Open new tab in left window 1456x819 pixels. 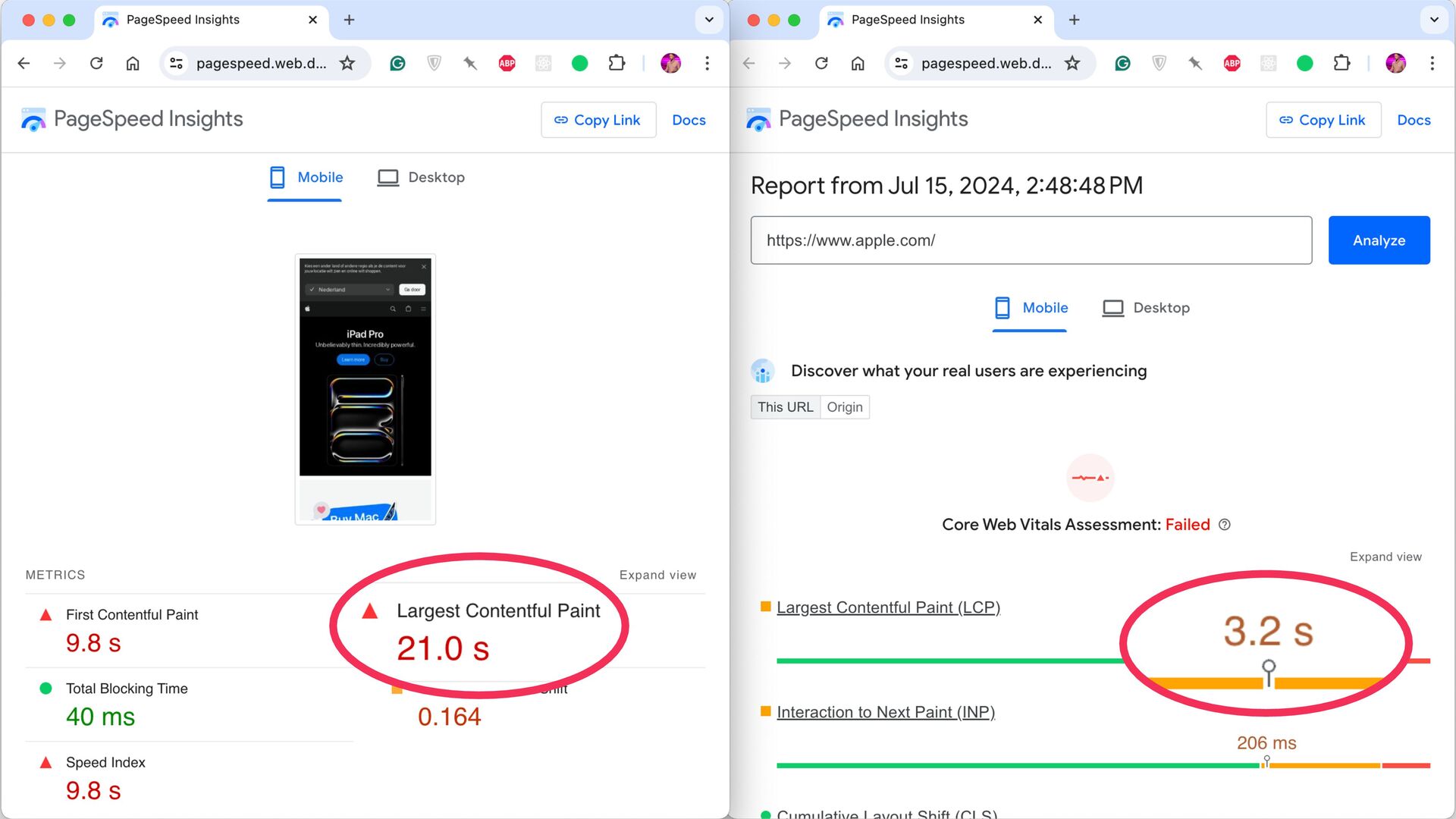(x=349, y=20)
